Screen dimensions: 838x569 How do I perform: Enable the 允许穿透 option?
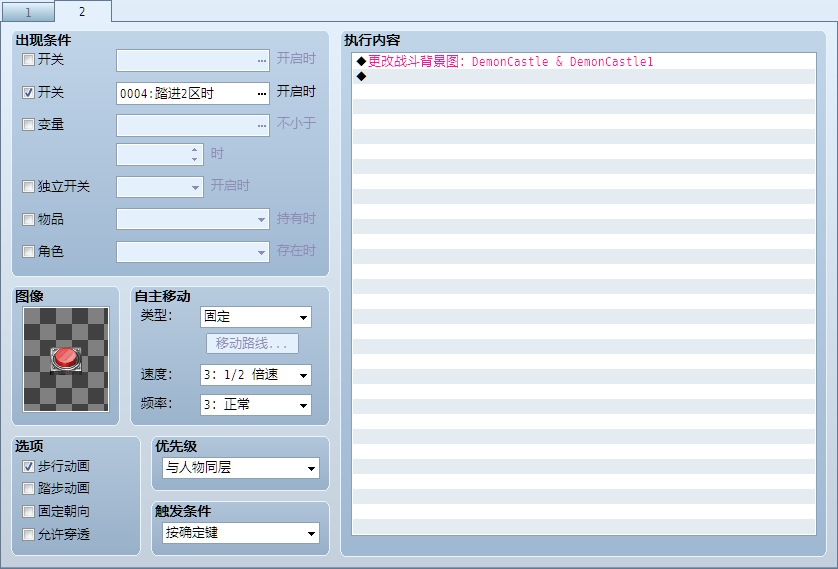click(x=28, y=534)
